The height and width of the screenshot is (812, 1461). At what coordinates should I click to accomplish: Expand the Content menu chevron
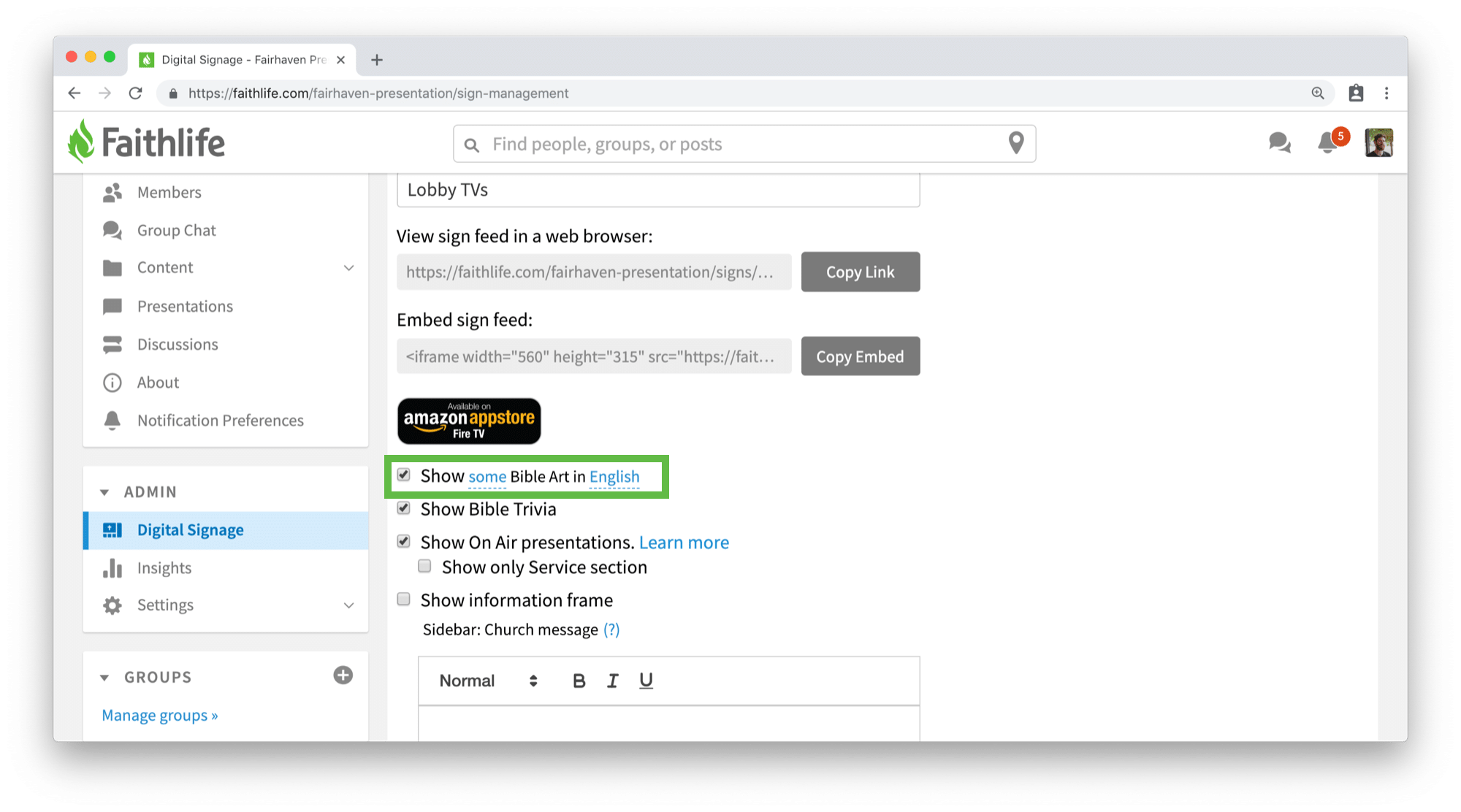click(x=348, y=268)
